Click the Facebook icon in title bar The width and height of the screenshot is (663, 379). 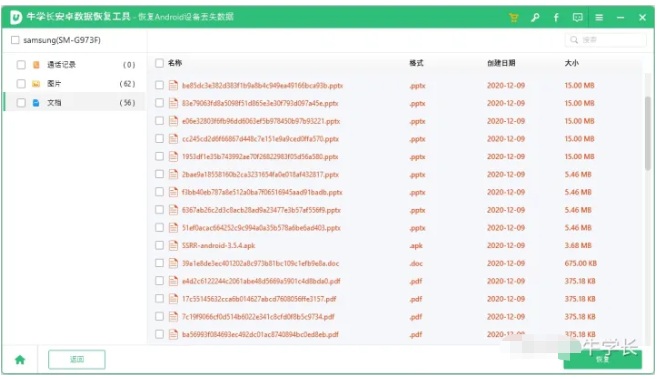(556, 17)
